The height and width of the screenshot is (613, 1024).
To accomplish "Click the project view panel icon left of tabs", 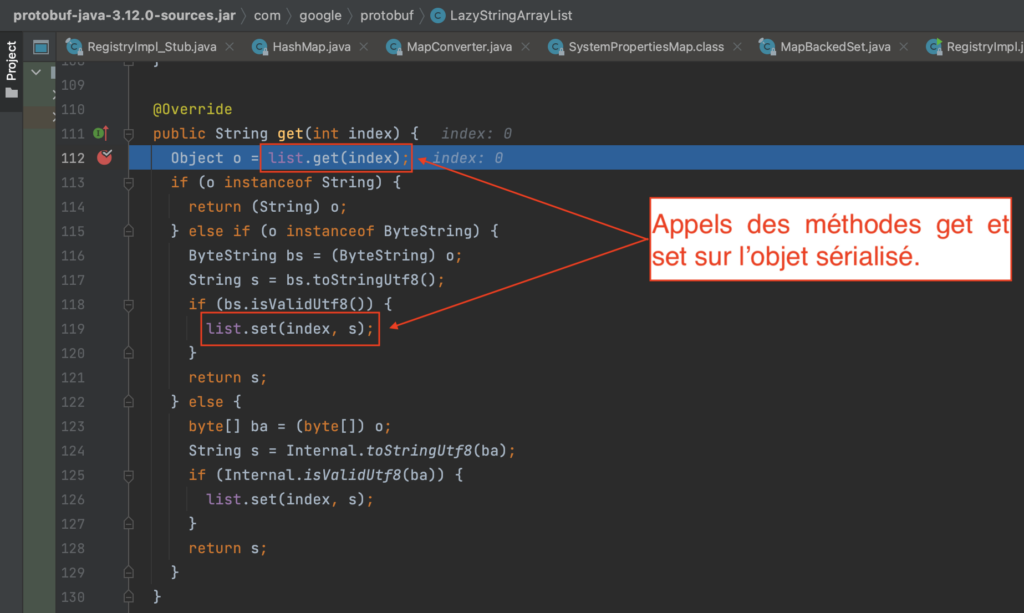I will (40, 47).
